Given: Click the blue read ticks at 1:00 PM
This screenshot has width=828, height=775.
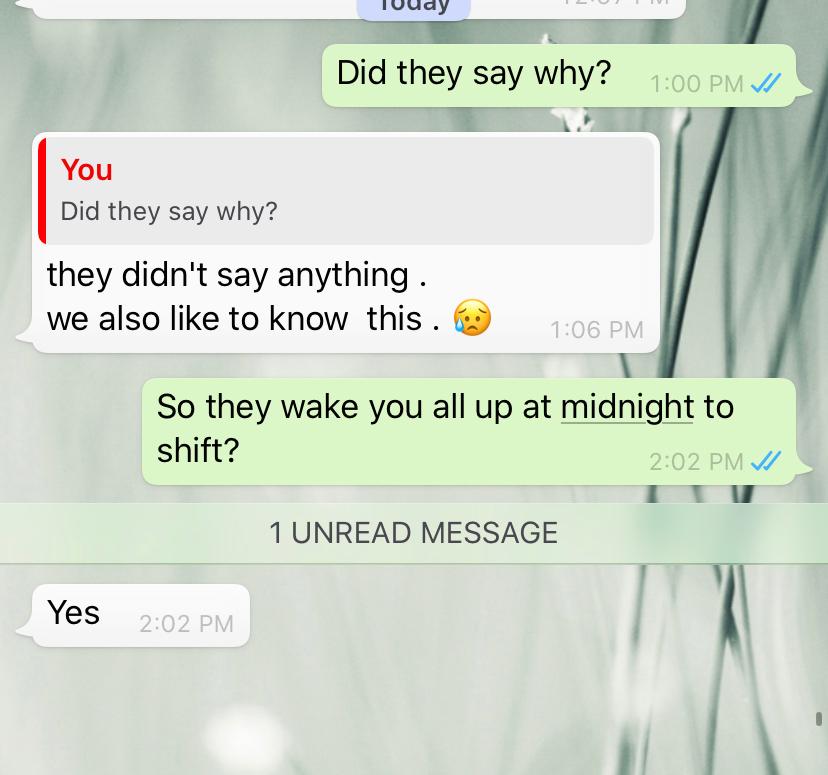Looking at the screenshot, I should (765, 83).
